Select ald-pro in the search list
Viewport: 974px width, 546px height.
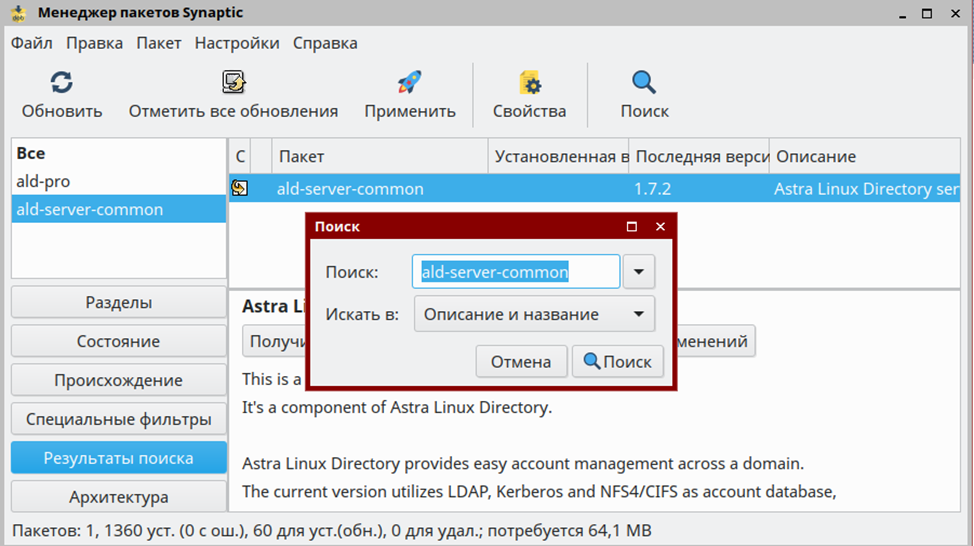click(x=119, y=181)
